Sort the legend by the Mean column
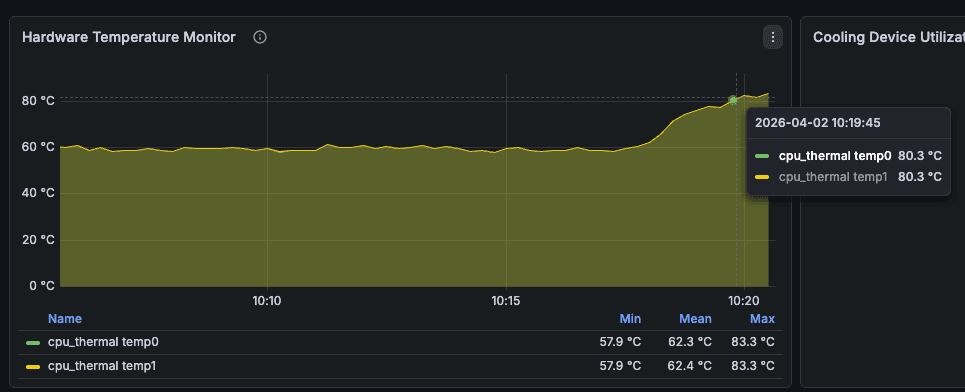Screen dimensions: 965x392 tap(695, 319)
